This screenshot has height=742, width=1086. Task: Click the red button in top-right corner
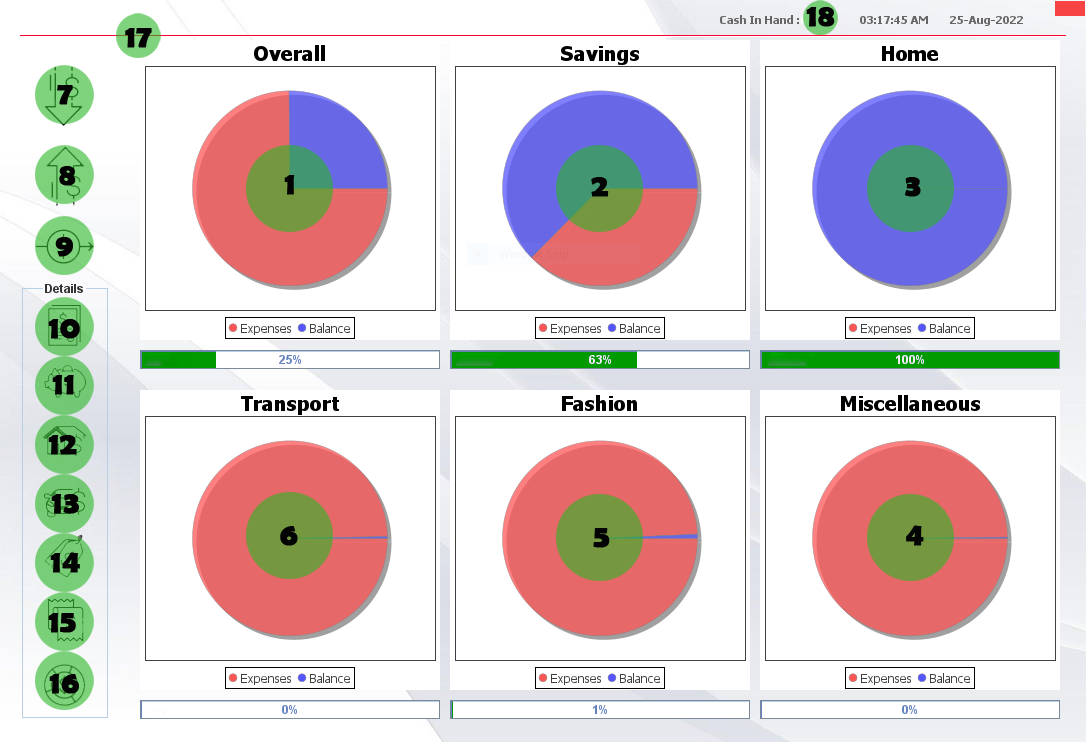(1070, 8)
